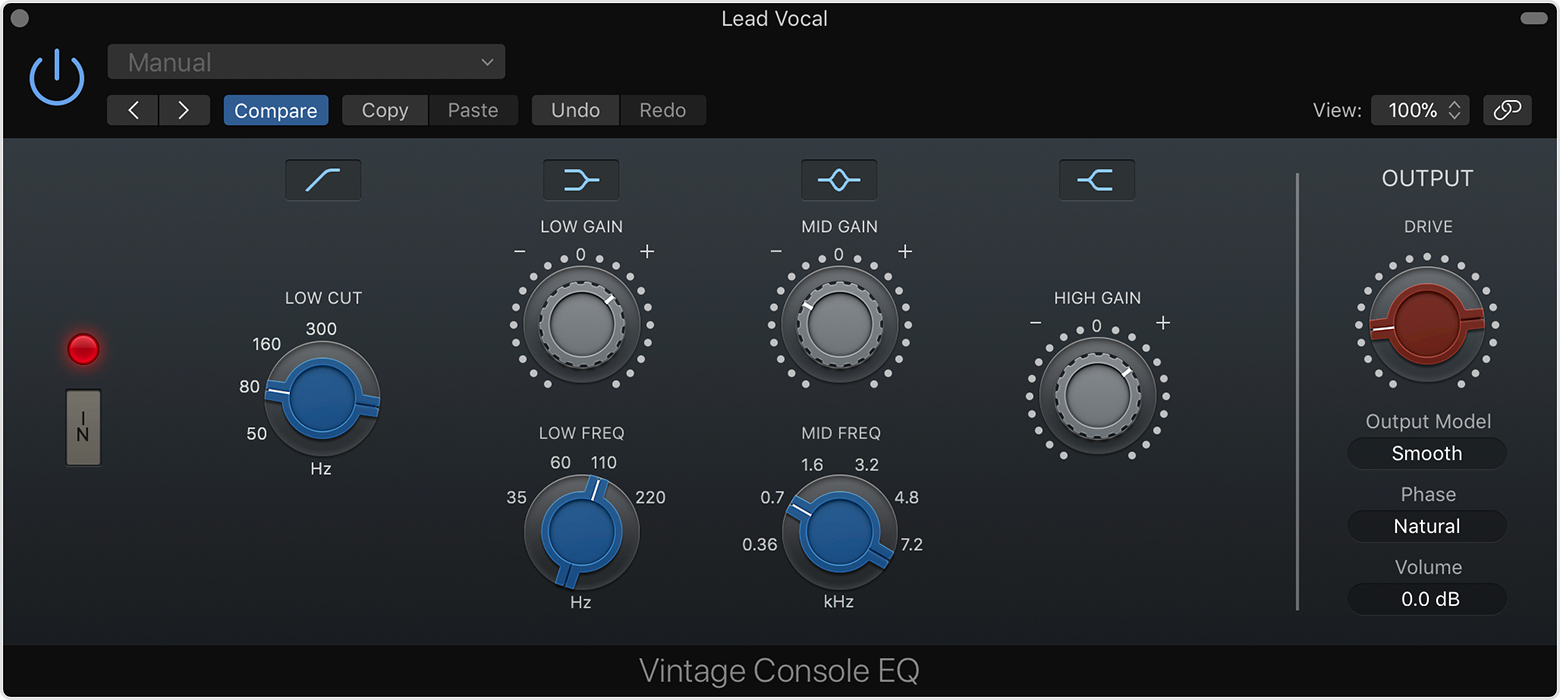Click the Undo button
1560x700 pixels.
(576, 110)
